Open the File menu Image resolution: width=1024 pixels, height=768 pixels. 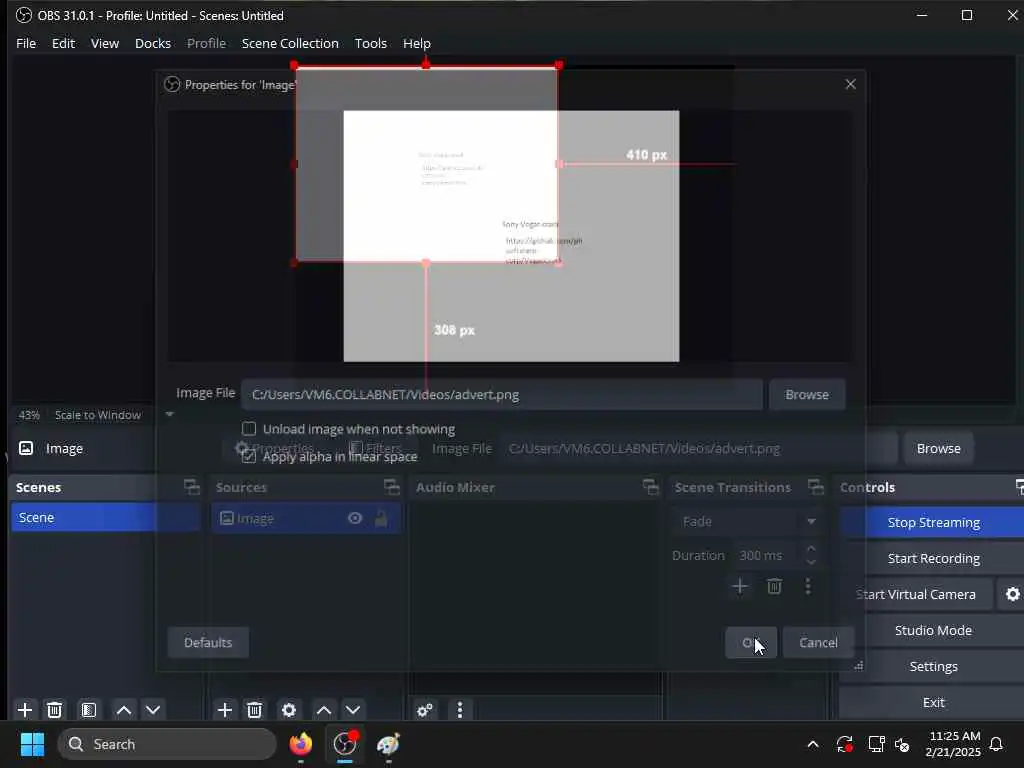click(x=26, y=43)
